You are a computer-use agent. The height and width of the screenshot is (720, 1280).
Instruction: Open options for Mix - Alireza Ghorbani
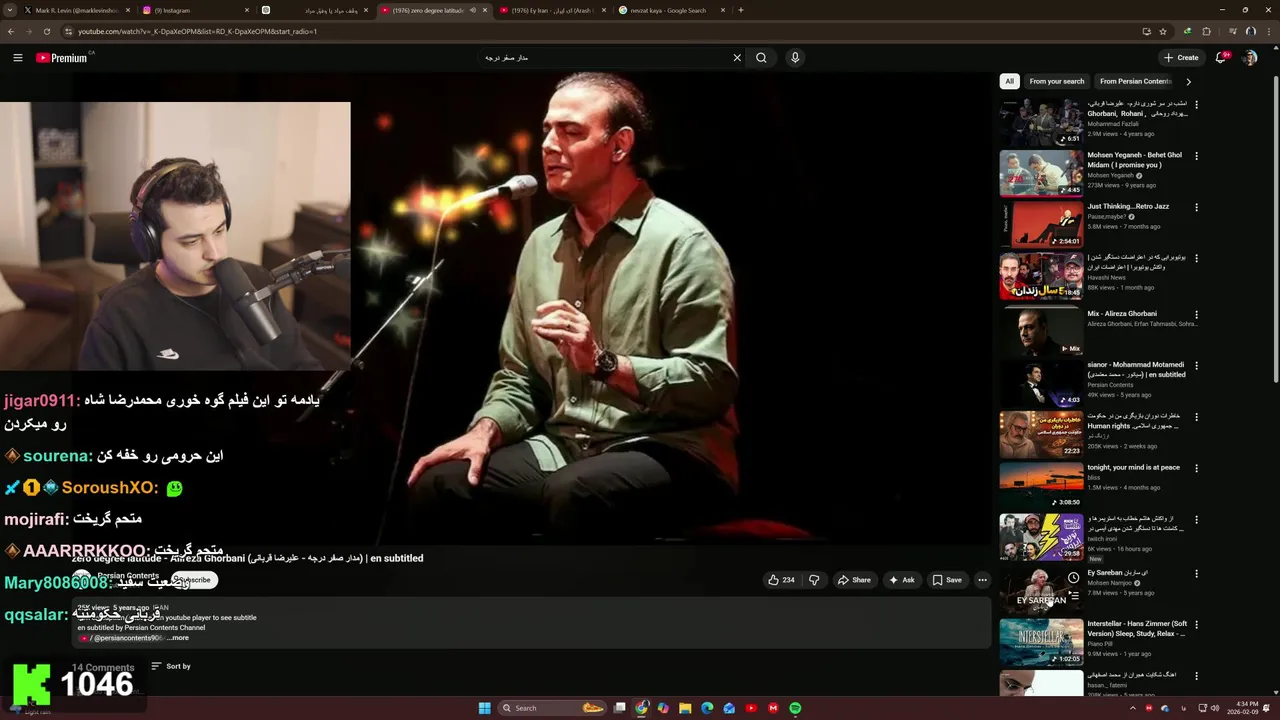pos(1196,314)
